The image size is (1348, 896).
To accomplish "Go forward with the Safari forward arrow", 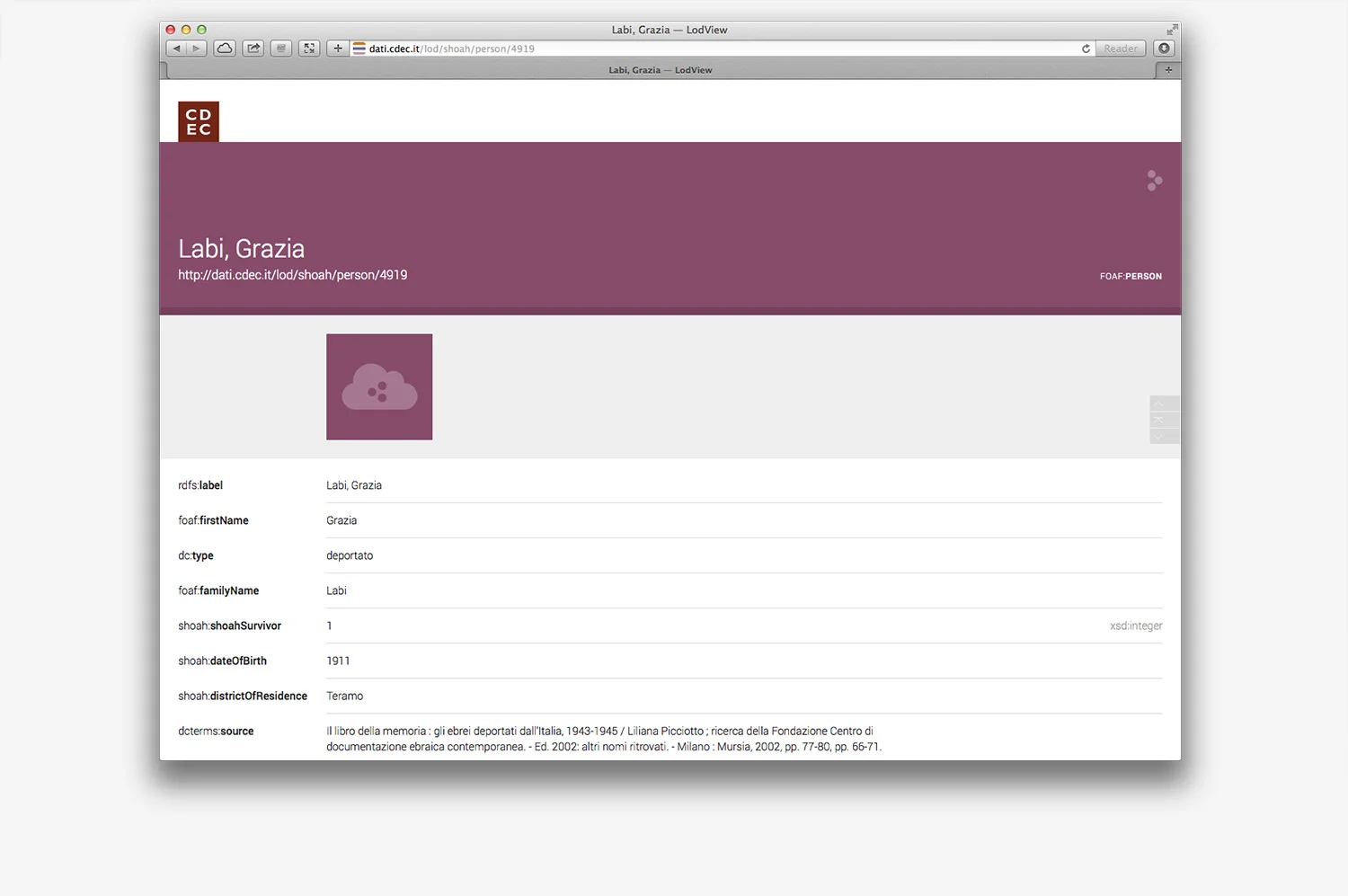I will click(197, 49).
